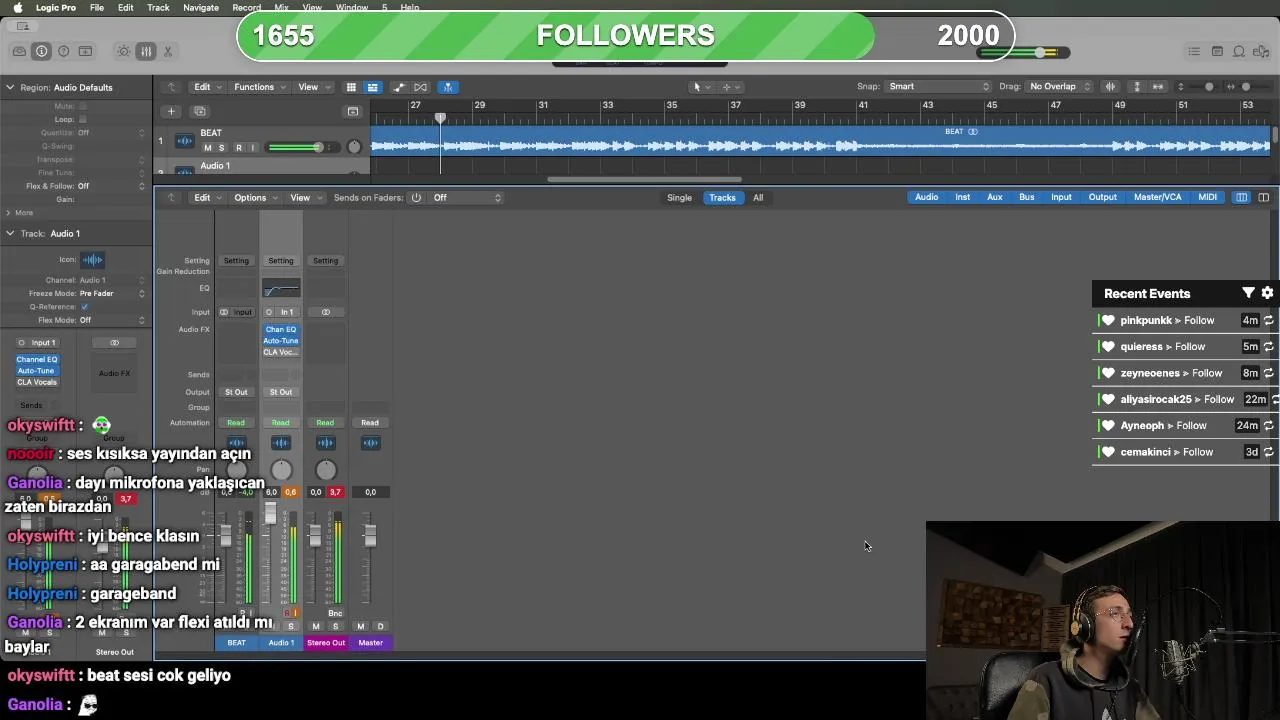Toggle Sends on Faders power button
Screen dimensions: 1280x720
click(x=416, y=198)
